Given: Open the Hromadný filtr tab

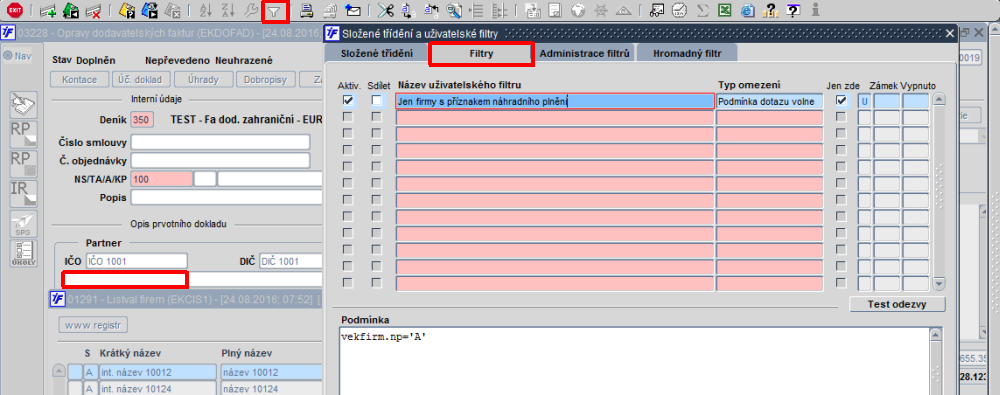Looking at the screenshot, I should 687,54.
